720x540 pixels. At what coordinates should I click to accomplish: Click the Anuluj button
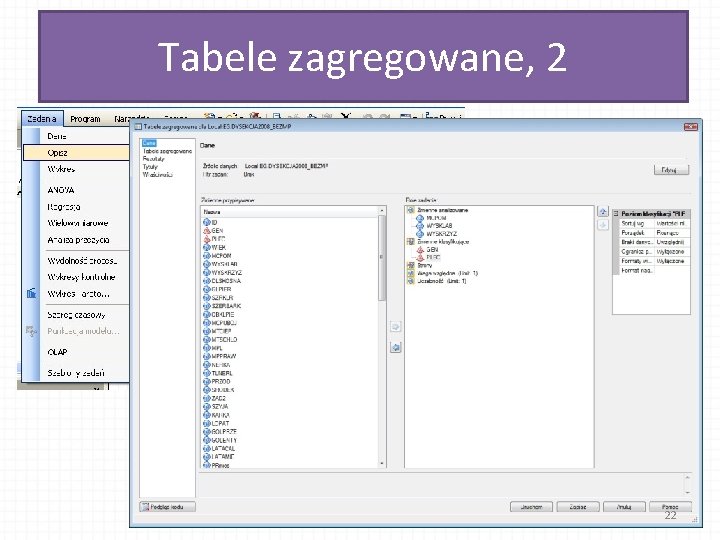(624, 507)
